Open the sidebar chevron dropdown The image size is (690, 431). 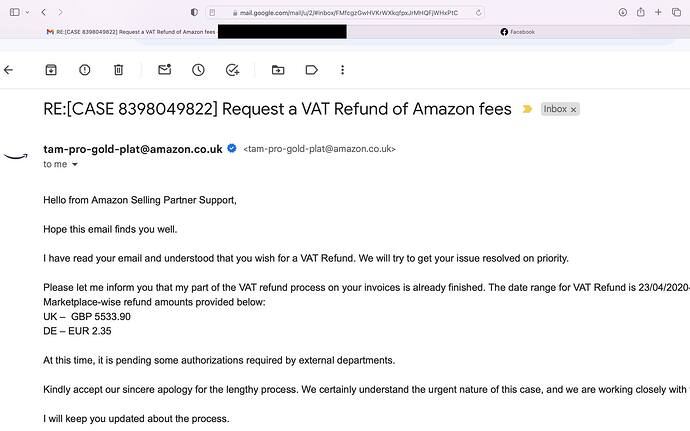pyautogui.click(x=27, y=12)
